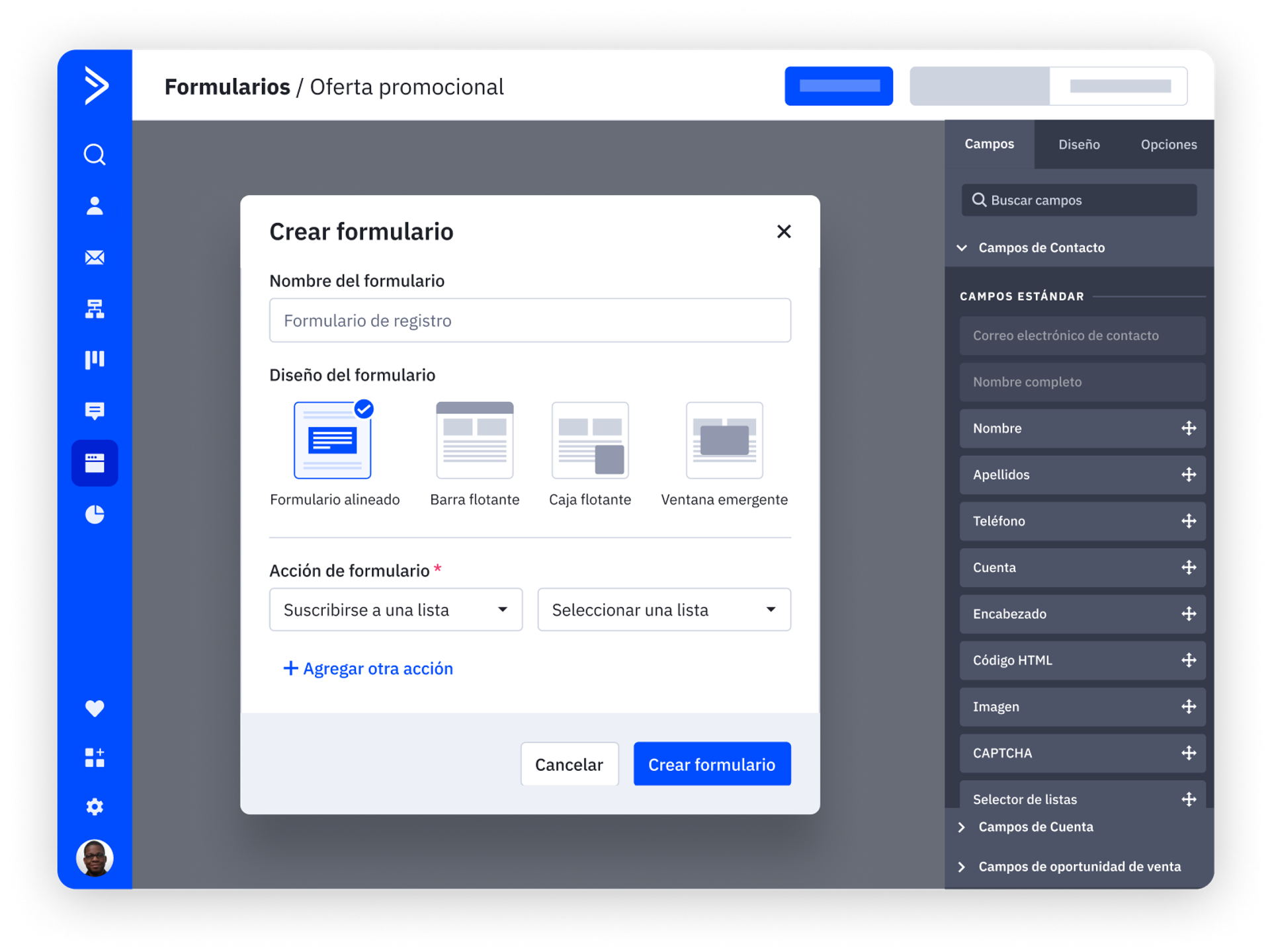Click move handle on Teléfono field
1270x952 pixels.
coord(1189,521)
